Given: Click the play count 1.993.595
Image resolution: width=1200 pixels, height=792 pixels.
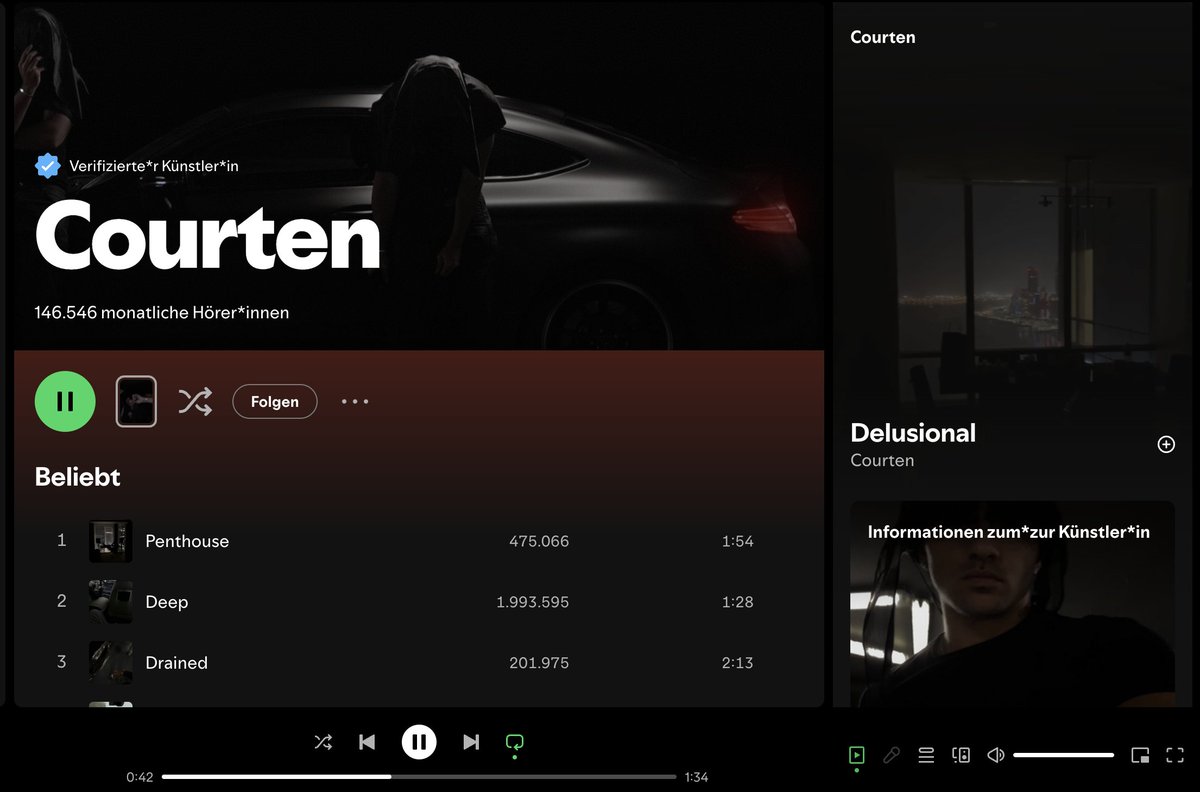Looking at the screenshot, I should click(533, 602).
